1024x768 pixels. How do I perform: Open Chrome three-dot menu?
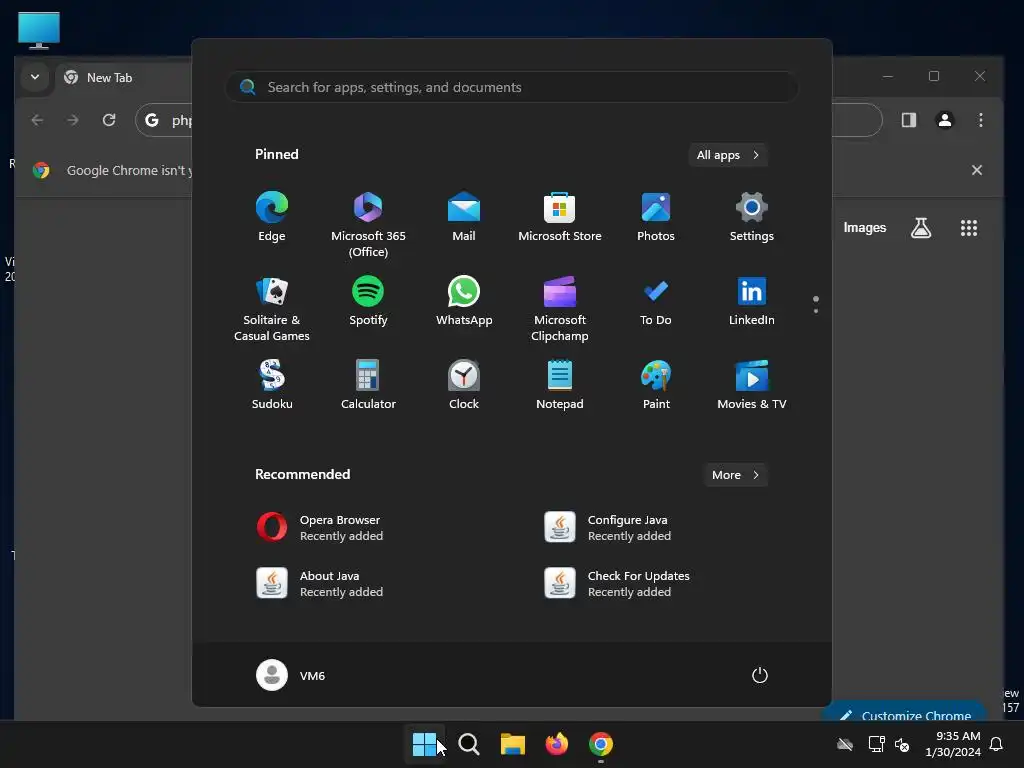980,120
